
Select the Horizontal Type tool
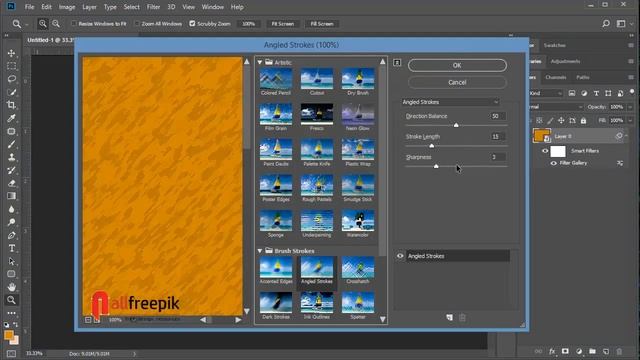pos(11,248)
